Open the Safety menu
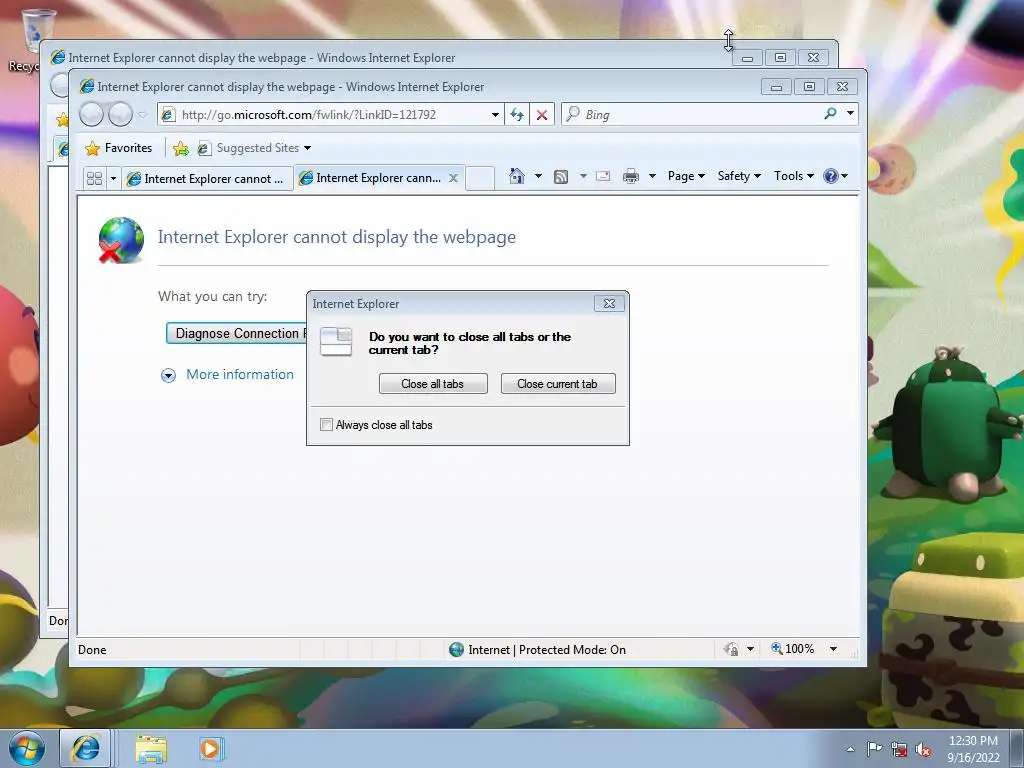Image resolution: width=1024 pixels, height=768 pixels. tap(739, 176)
